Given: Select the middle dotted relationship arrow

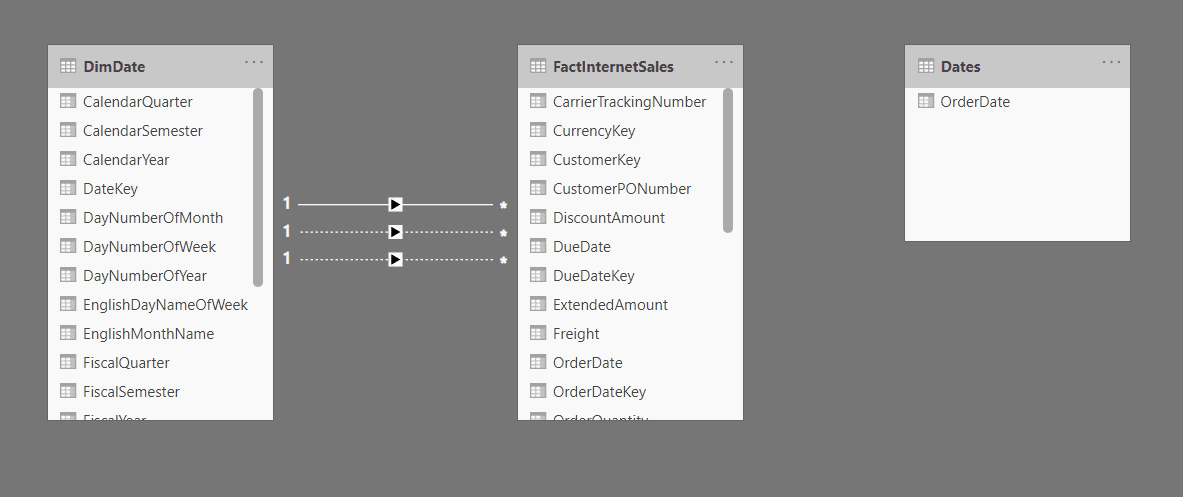Looking at the screenshot, I should (396, 232).
